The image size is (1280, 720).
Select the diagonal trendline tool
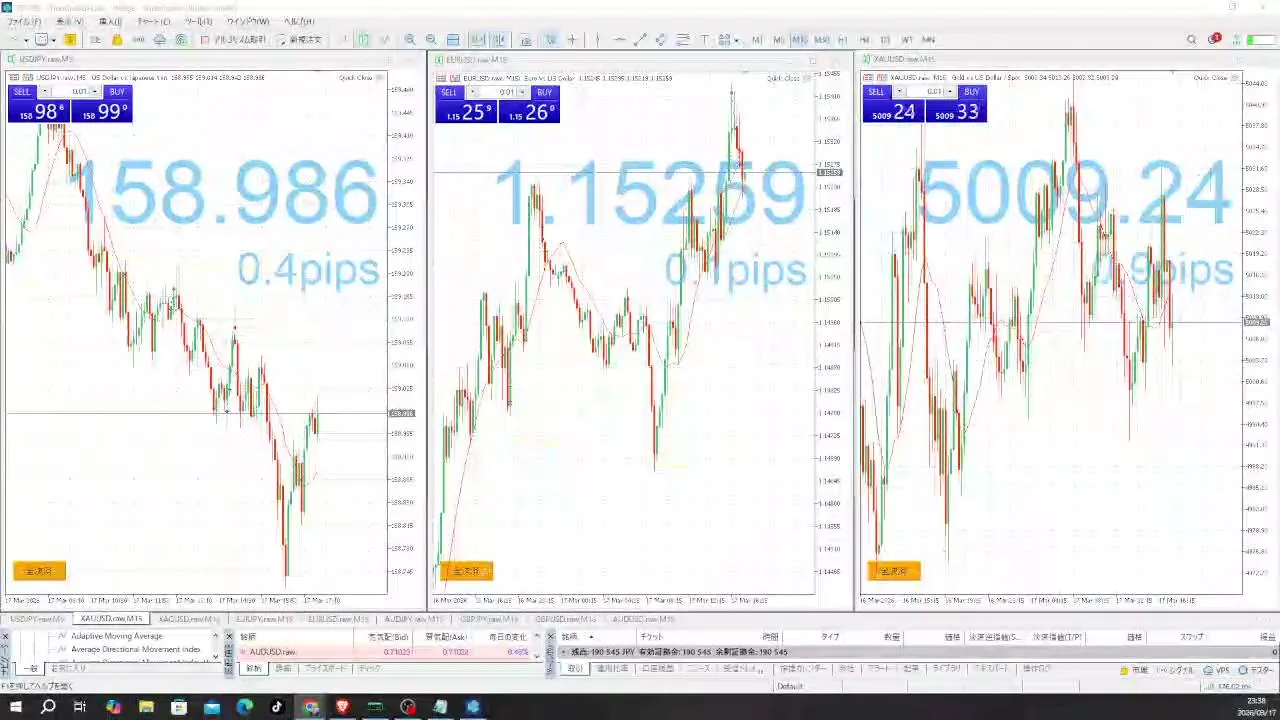tap(640, 40)
